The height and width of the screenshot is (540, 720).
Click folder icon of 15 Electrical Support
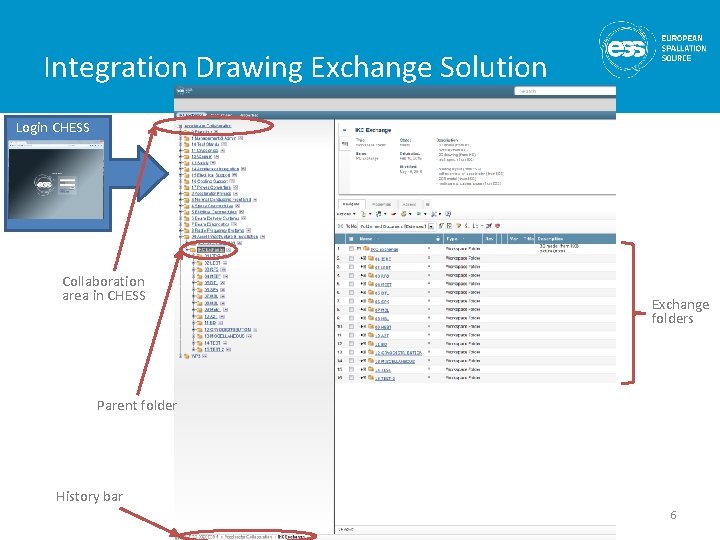tap(187, 175)
